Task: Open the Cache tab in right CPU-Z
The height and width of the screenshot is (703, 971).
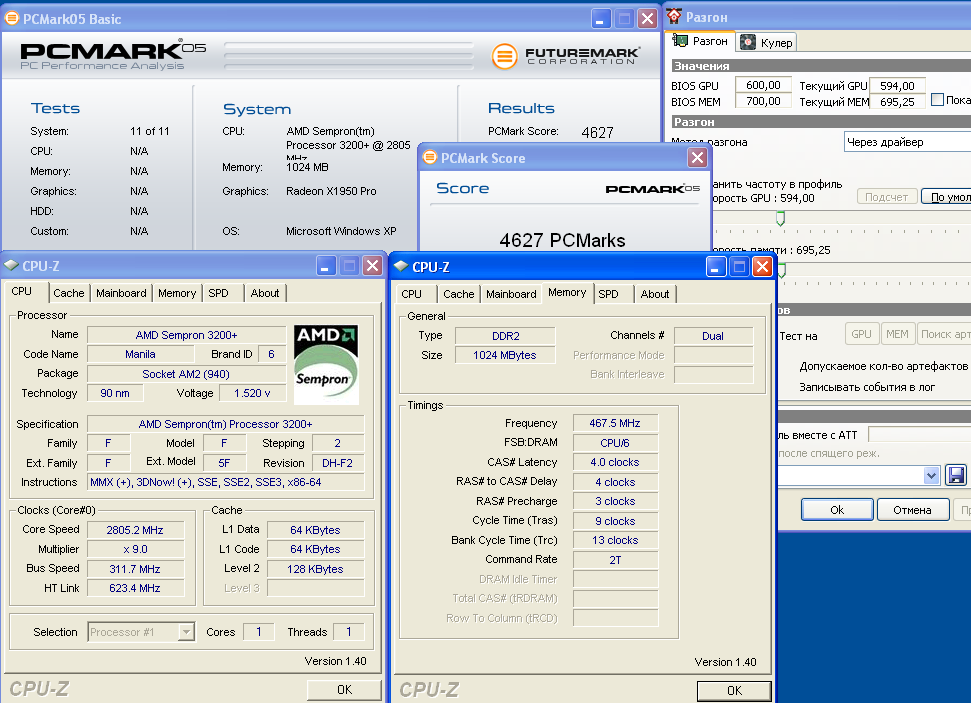Action: (x=459, y=294)
